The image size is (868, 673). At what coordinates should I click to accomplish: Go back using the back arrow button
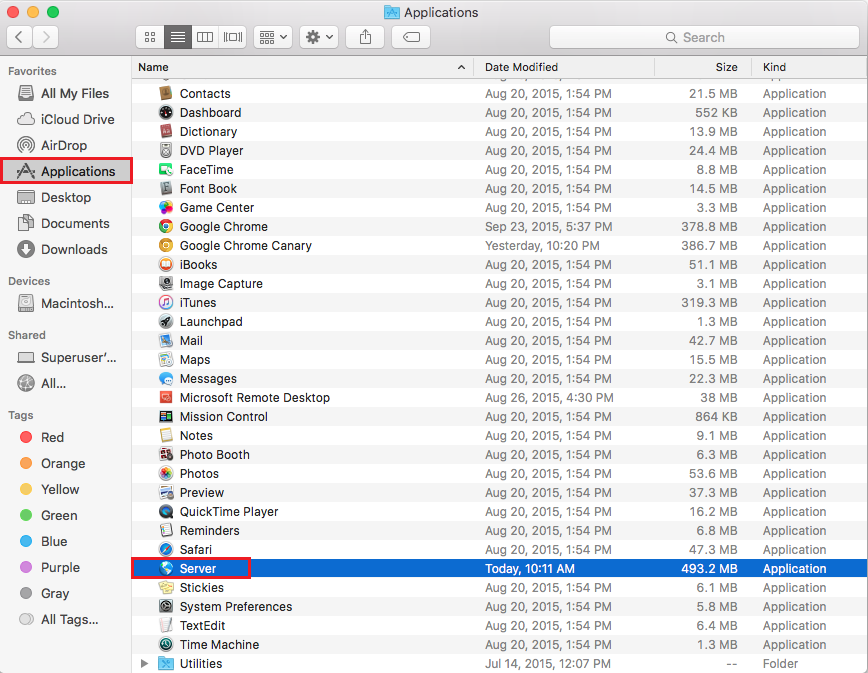pos(20,37)
